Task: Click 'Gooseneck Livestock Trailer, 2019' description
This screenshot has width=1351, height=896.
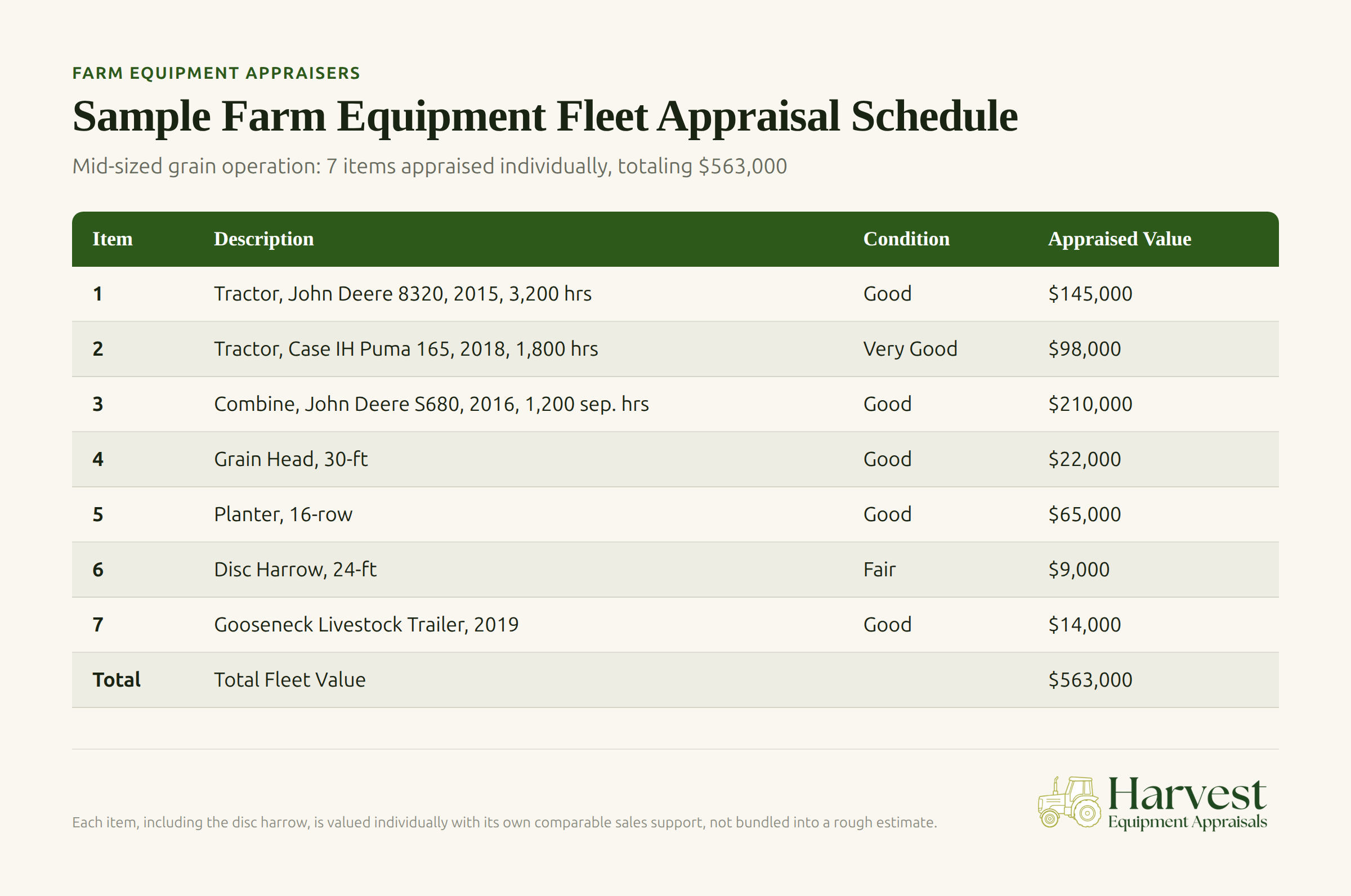Action: pyautogui.click(x=366, y=625)
